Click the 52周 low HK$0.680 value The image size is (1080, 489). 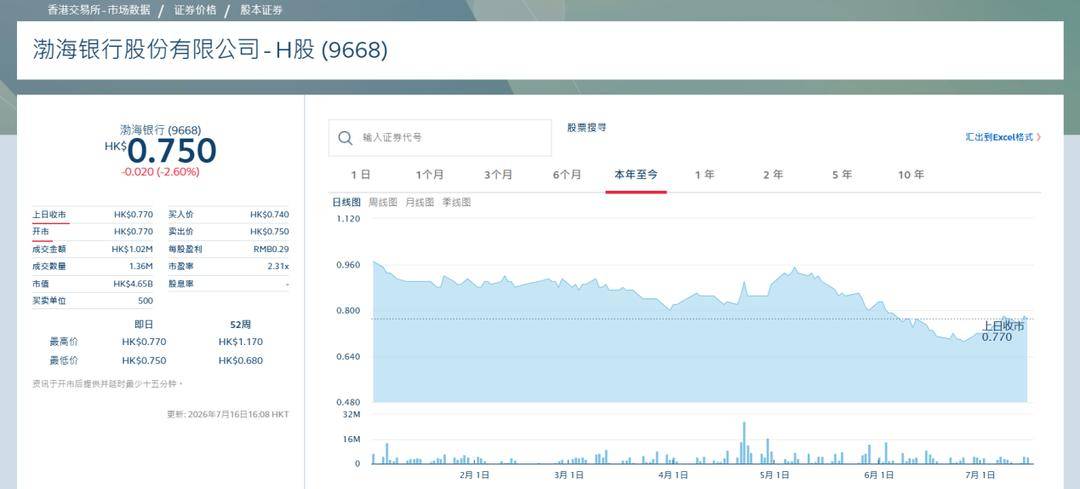coord(240,360)
